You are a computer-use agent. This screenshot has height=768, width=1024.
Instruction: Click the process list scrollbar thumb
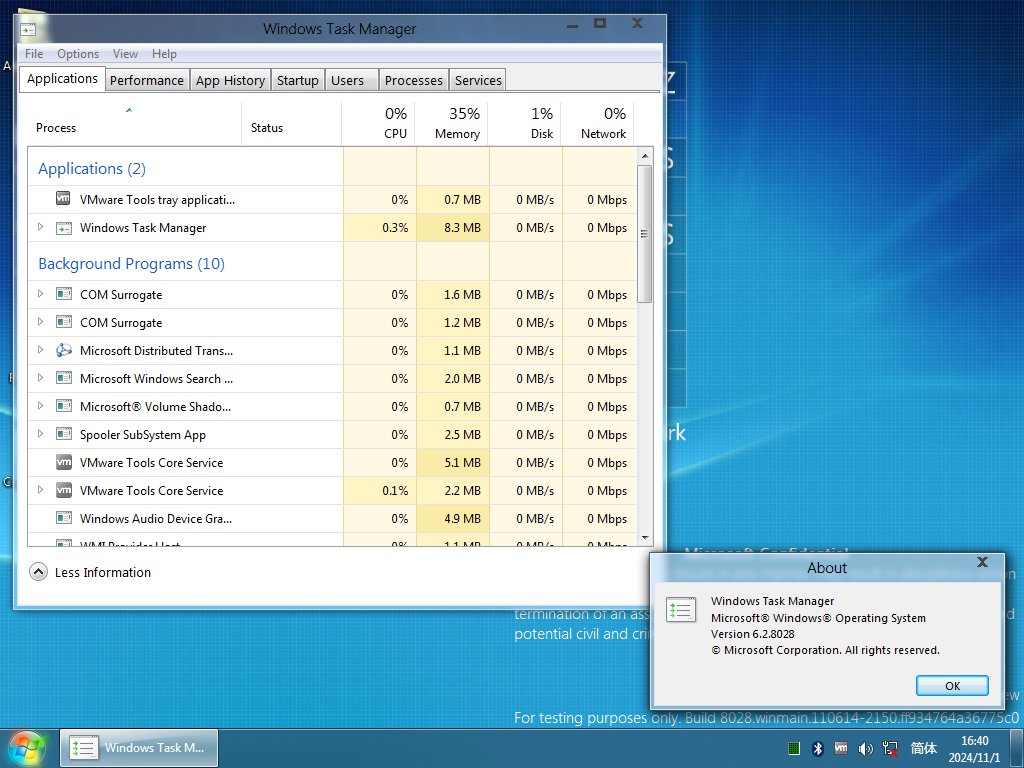(x=645, y=234)
